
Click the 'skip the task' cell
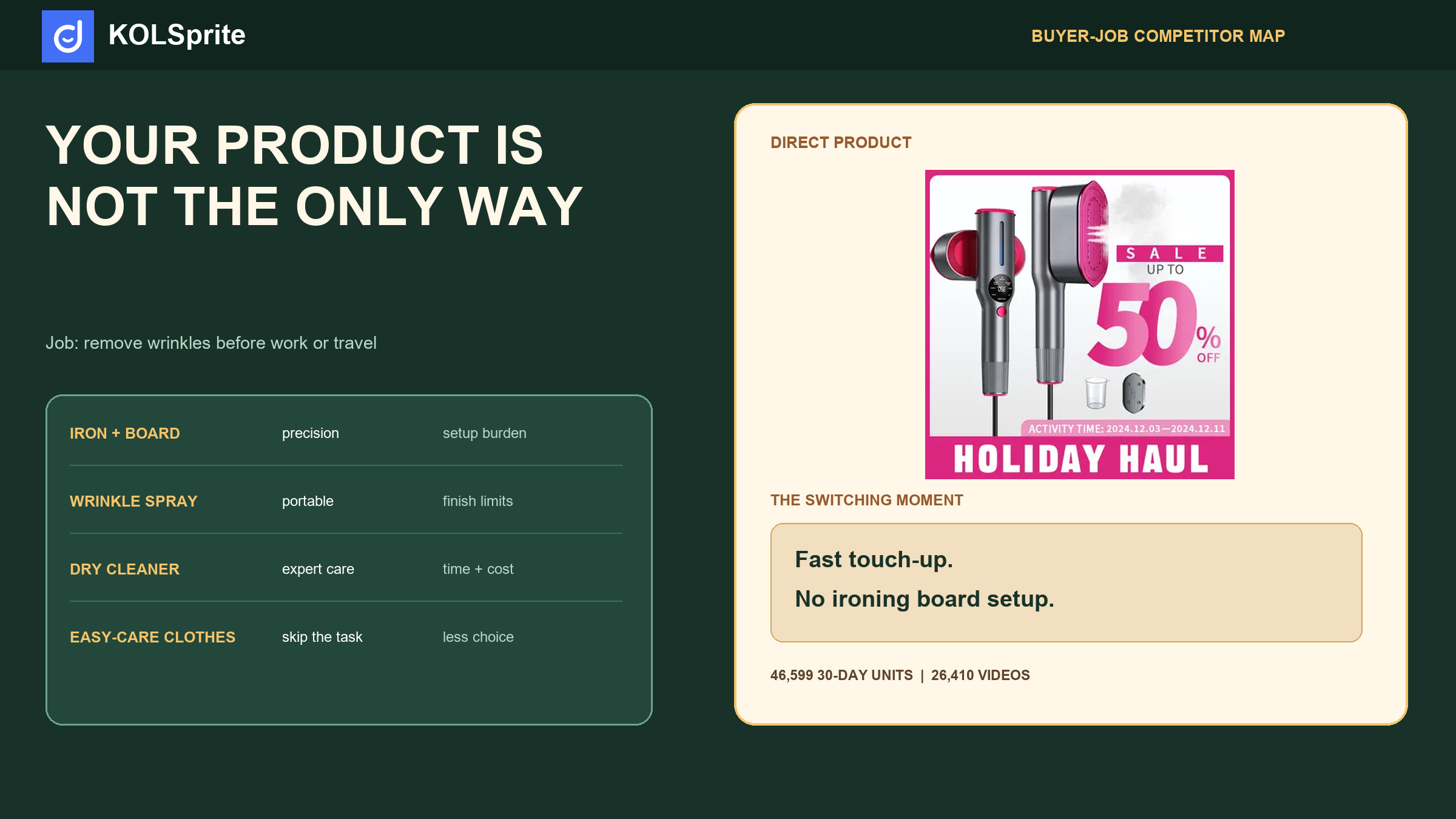322,638
